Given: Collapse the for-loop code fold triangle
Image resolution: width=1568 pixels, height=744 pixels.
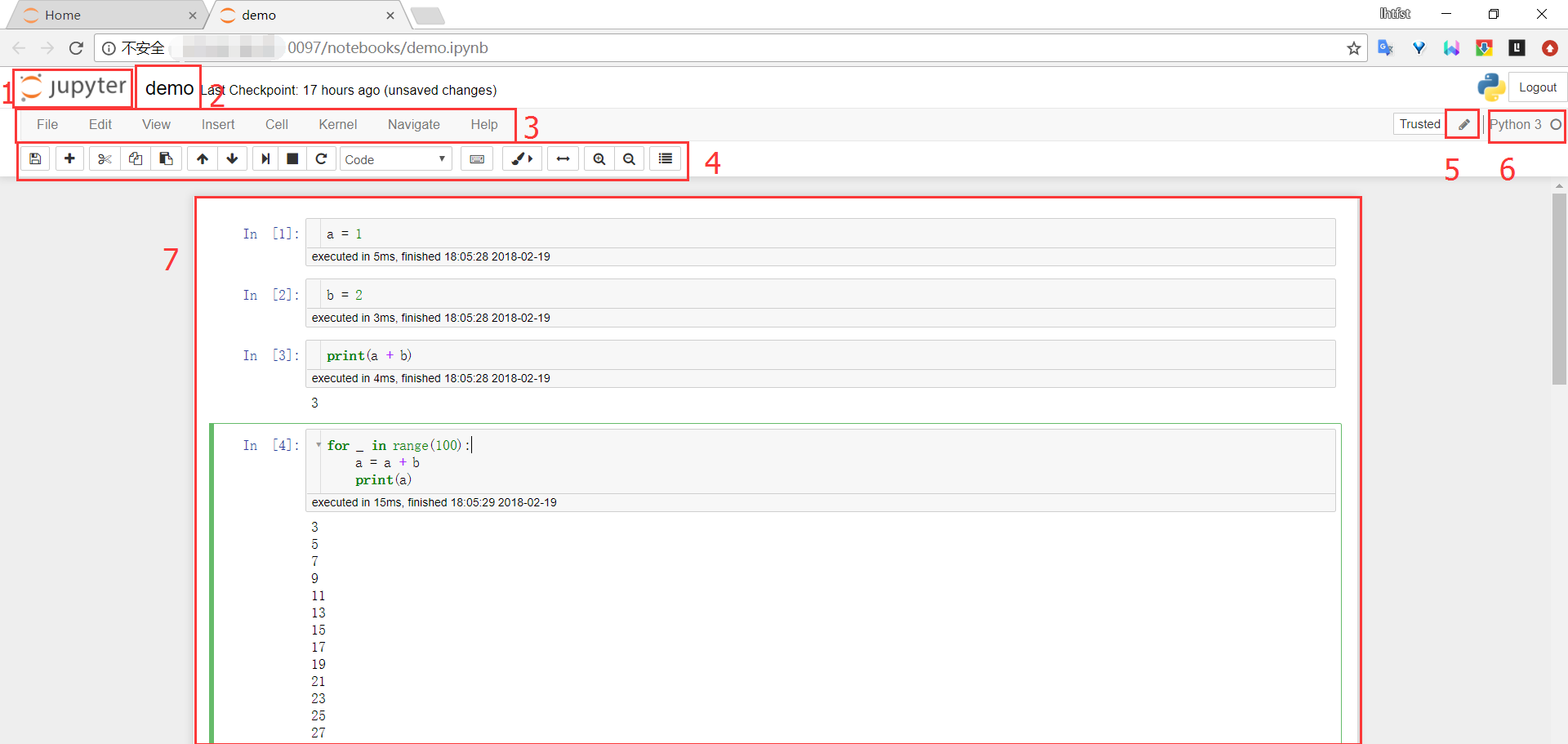Looking at the screenshot, I should [x=318, y=445].
